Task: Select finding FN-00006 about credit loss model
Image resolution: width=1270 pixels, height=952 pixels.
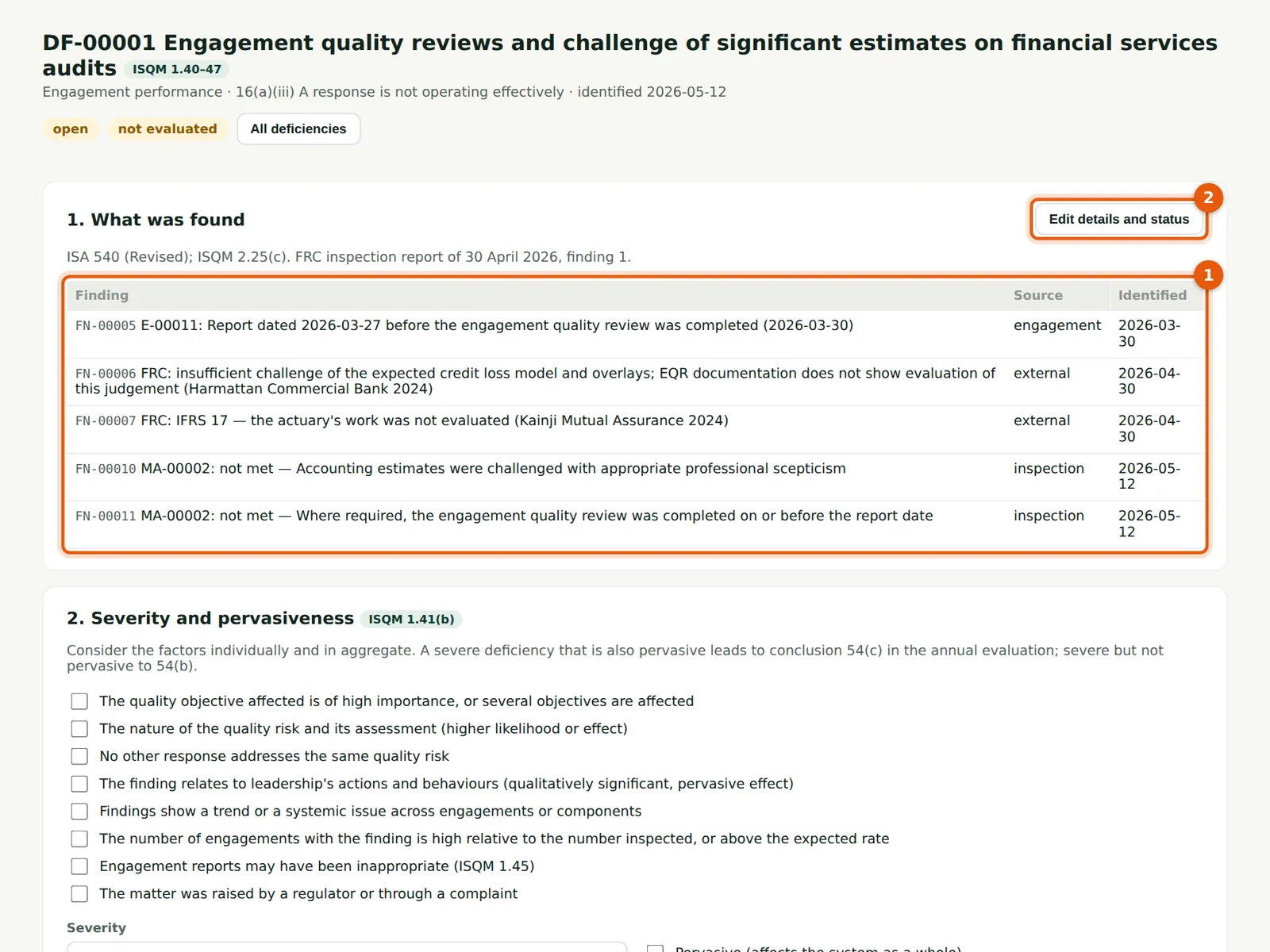Action: (635, 382)
